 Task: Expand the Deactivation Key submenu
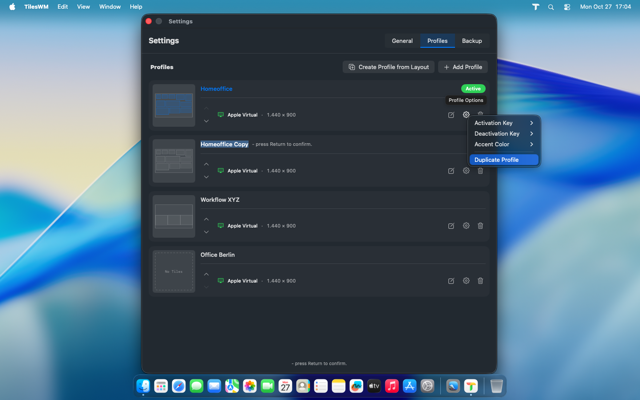point(504,134)
